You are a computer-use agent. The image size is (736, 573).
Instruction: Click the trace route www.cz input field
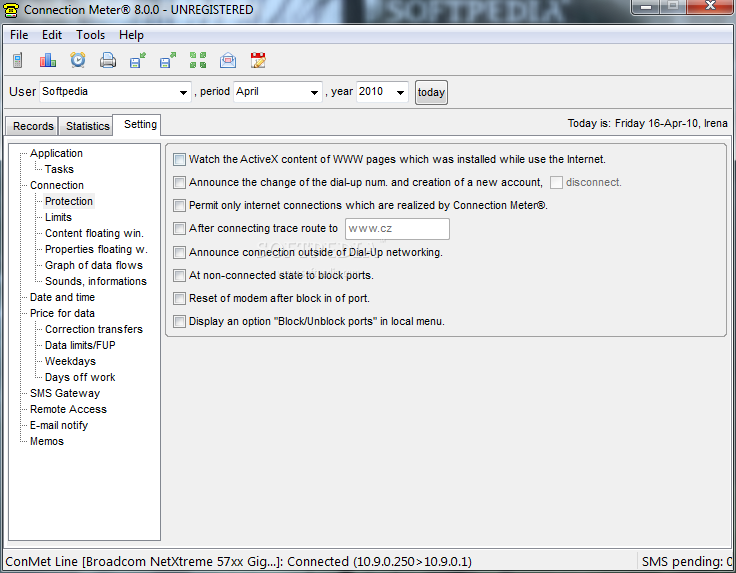pyautogui.click(x=397, y=229)
